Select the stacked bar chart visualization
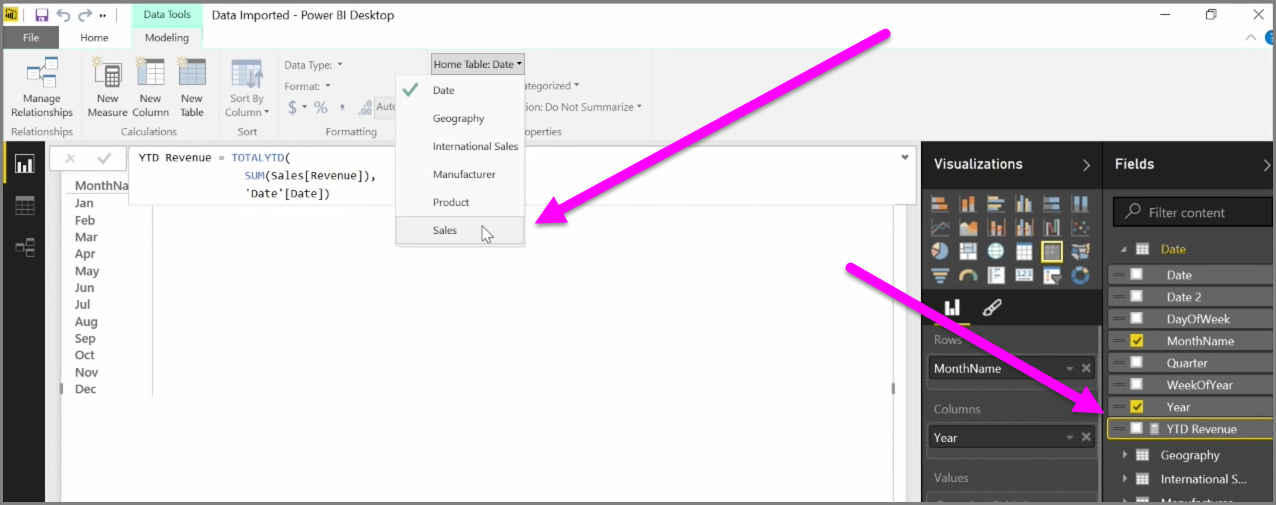This screenshot has width=1276, height=505. [940, 203]
